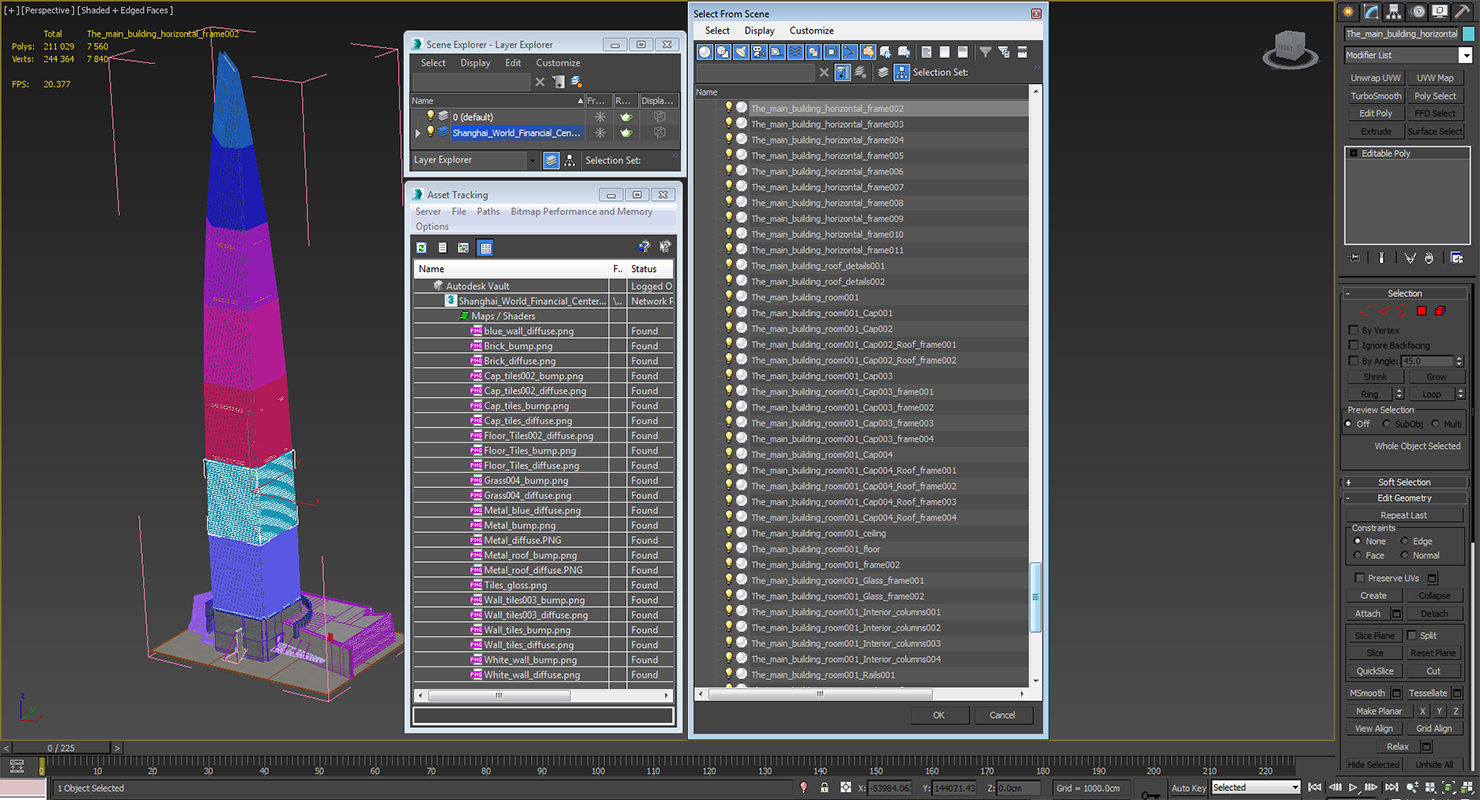This screenshot has width=1480, height=800.
Task: Select Normal constraint radio button
Action: pyautogui.click(x=1405, y=555)
